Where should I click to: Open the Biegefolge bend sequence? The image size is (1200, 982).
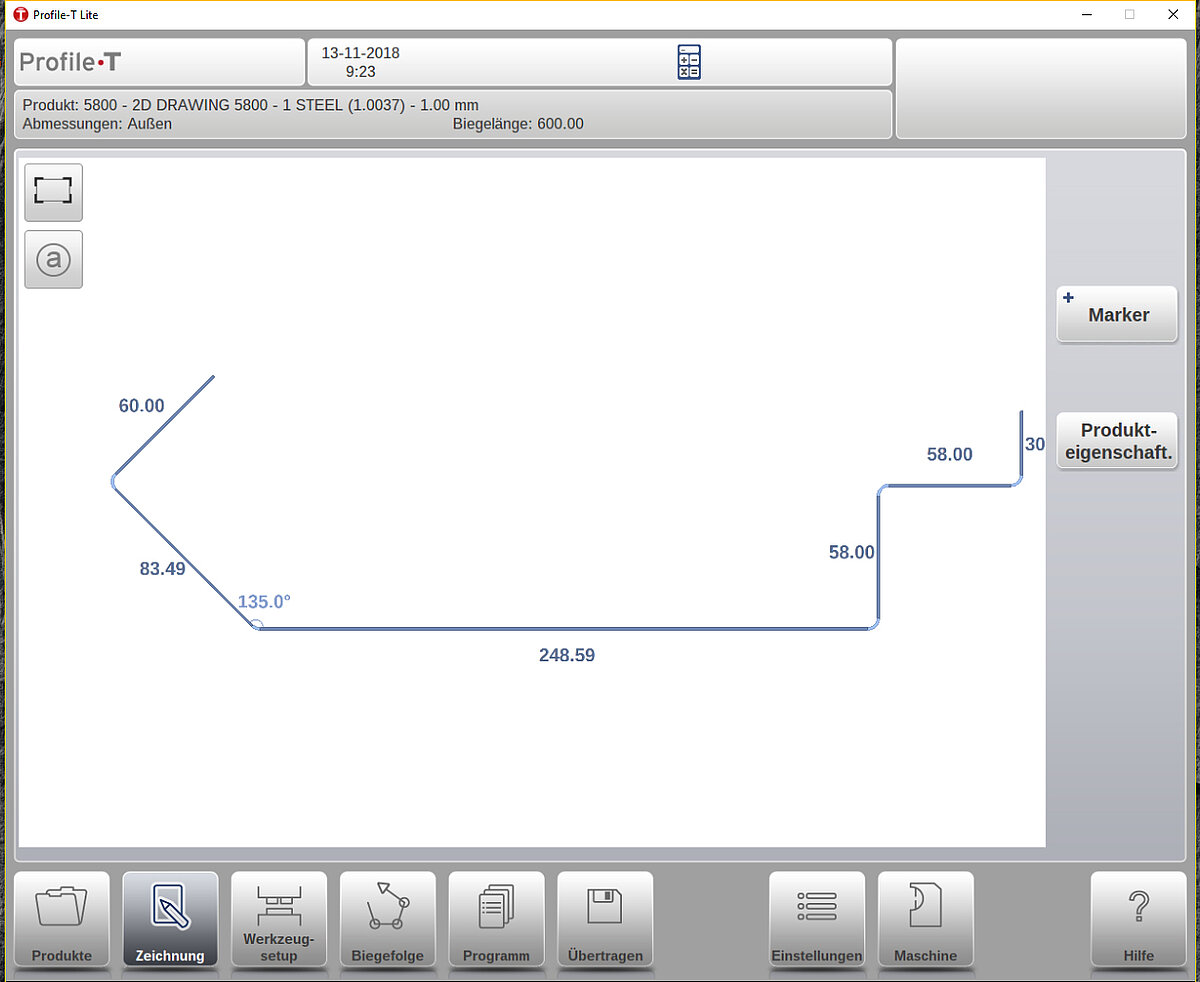pos(387,920)
